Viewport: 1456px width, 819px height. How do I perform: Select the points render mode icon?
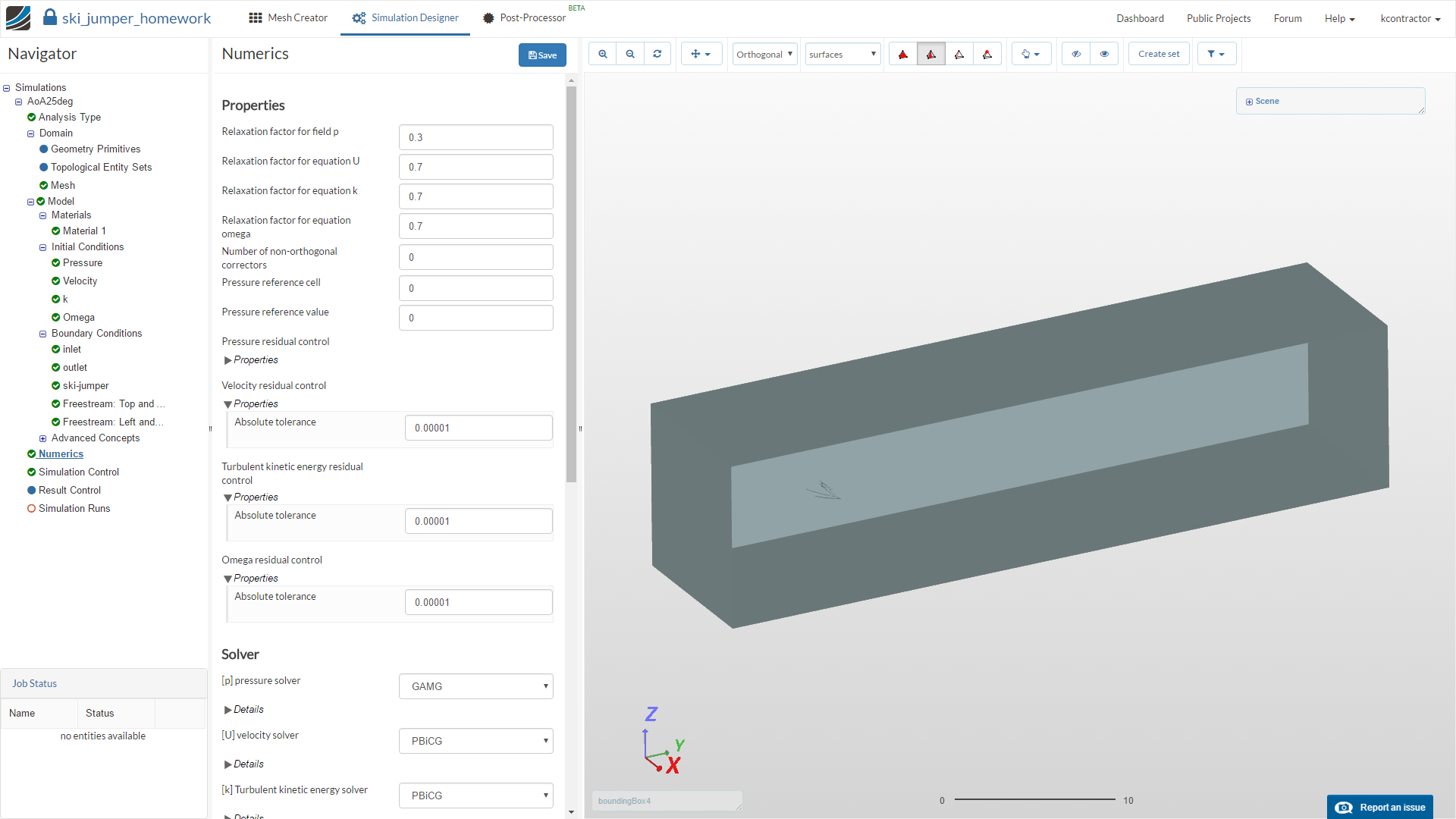tap(987, 54)
